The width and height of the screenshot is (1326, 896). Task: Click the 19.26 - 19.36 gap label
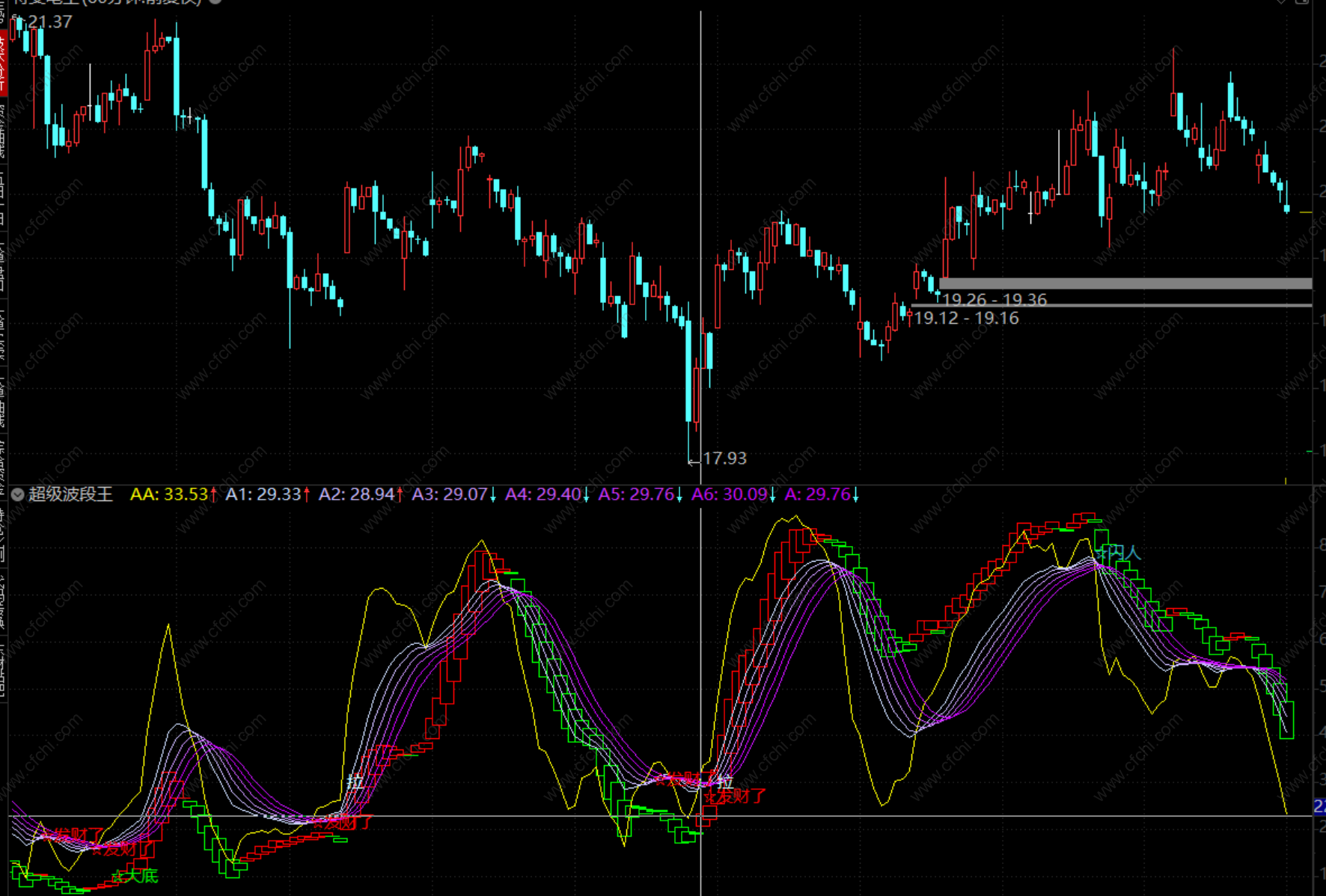coord(994,300)
